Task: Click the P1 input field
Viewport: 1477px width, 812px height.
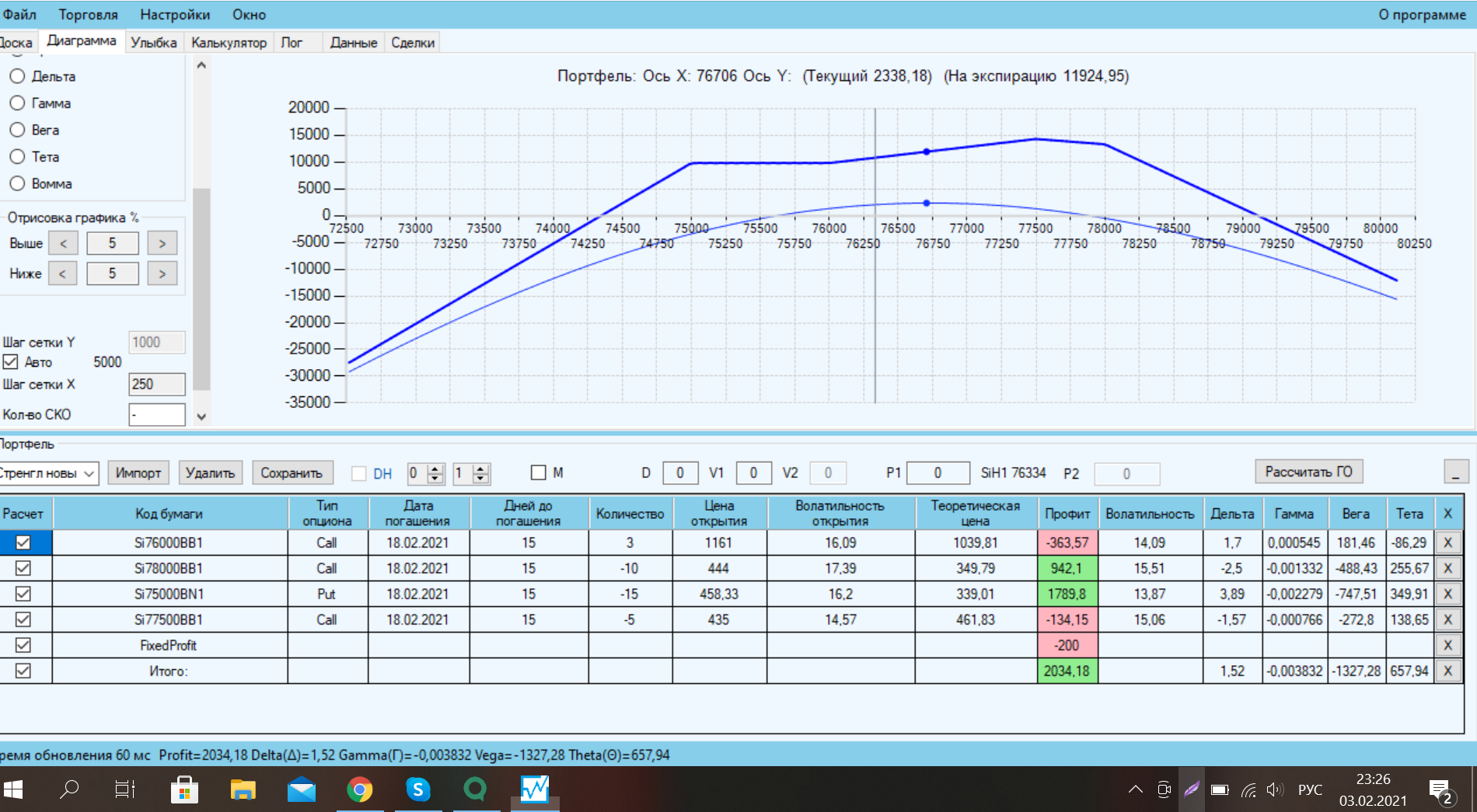Action: (938, 472)
